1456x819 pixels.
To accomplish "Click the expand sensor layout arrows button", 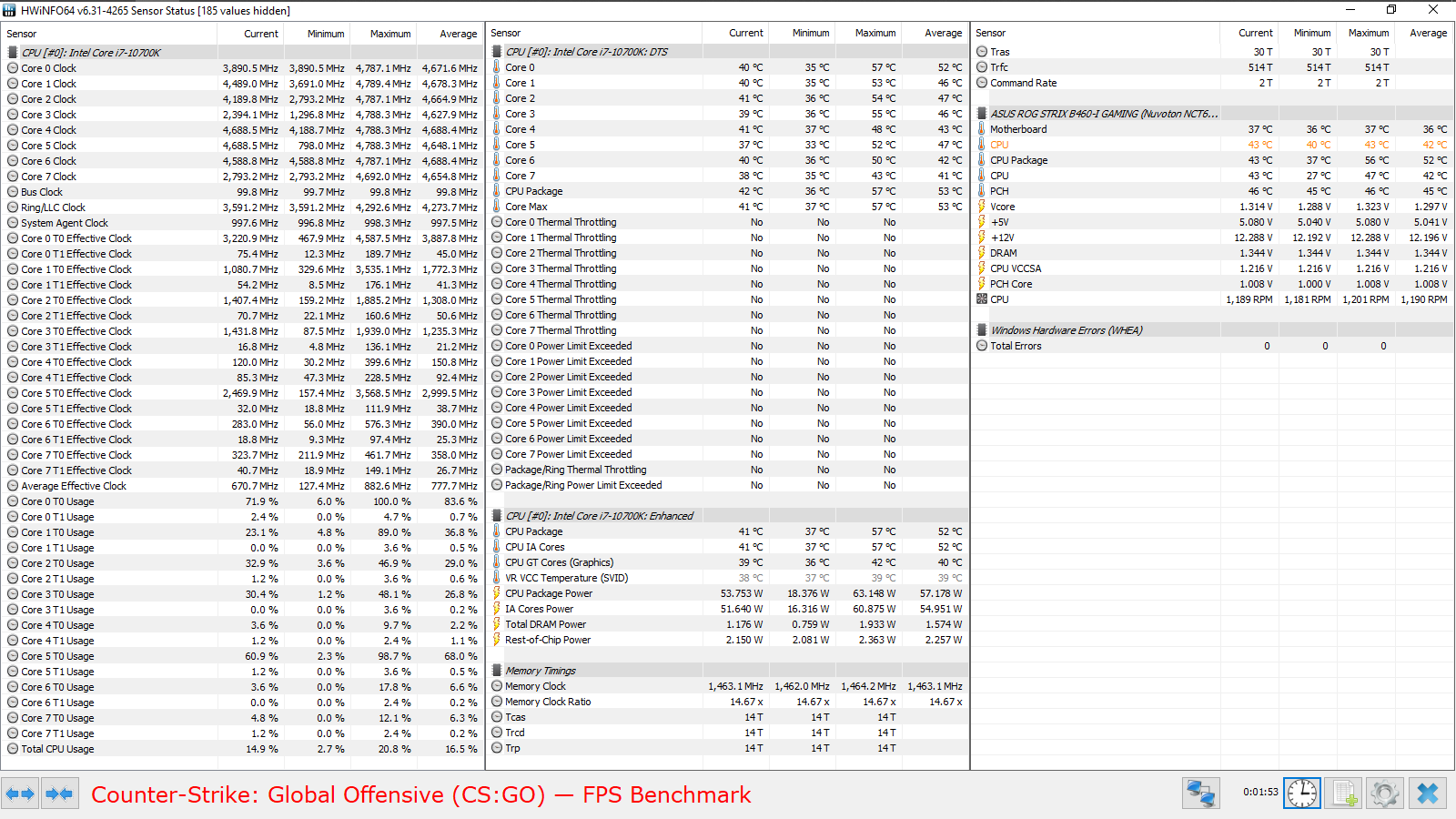I will 20,794.
